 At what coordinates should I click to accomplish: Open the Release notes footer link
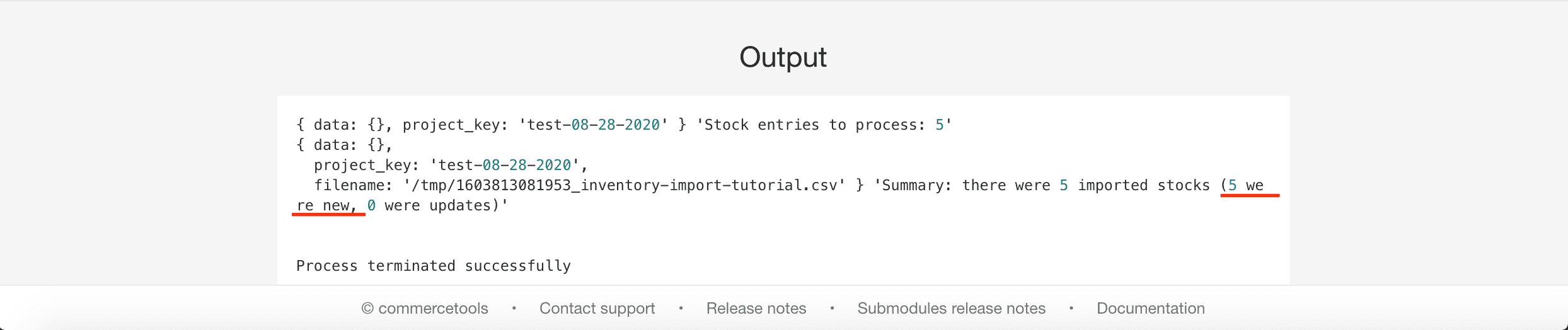click(756, 308)
